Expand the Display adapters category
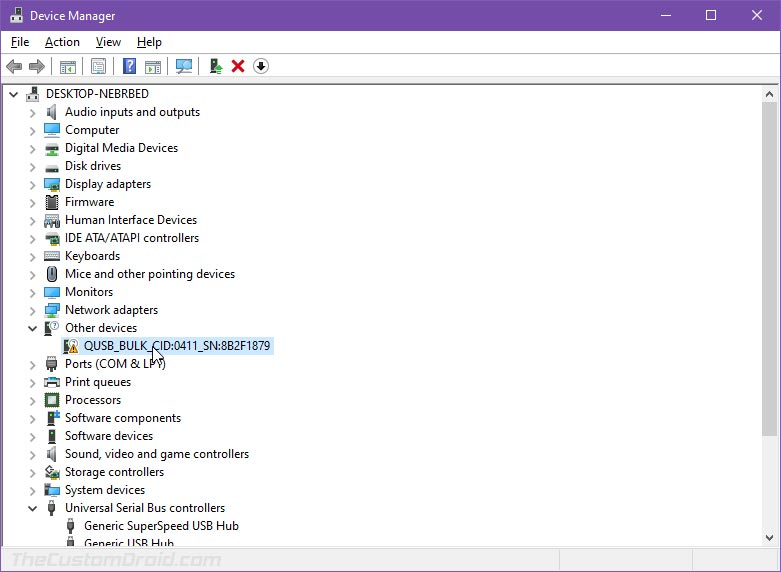This screenshot has height=572, width=781. tap(33, 184)
